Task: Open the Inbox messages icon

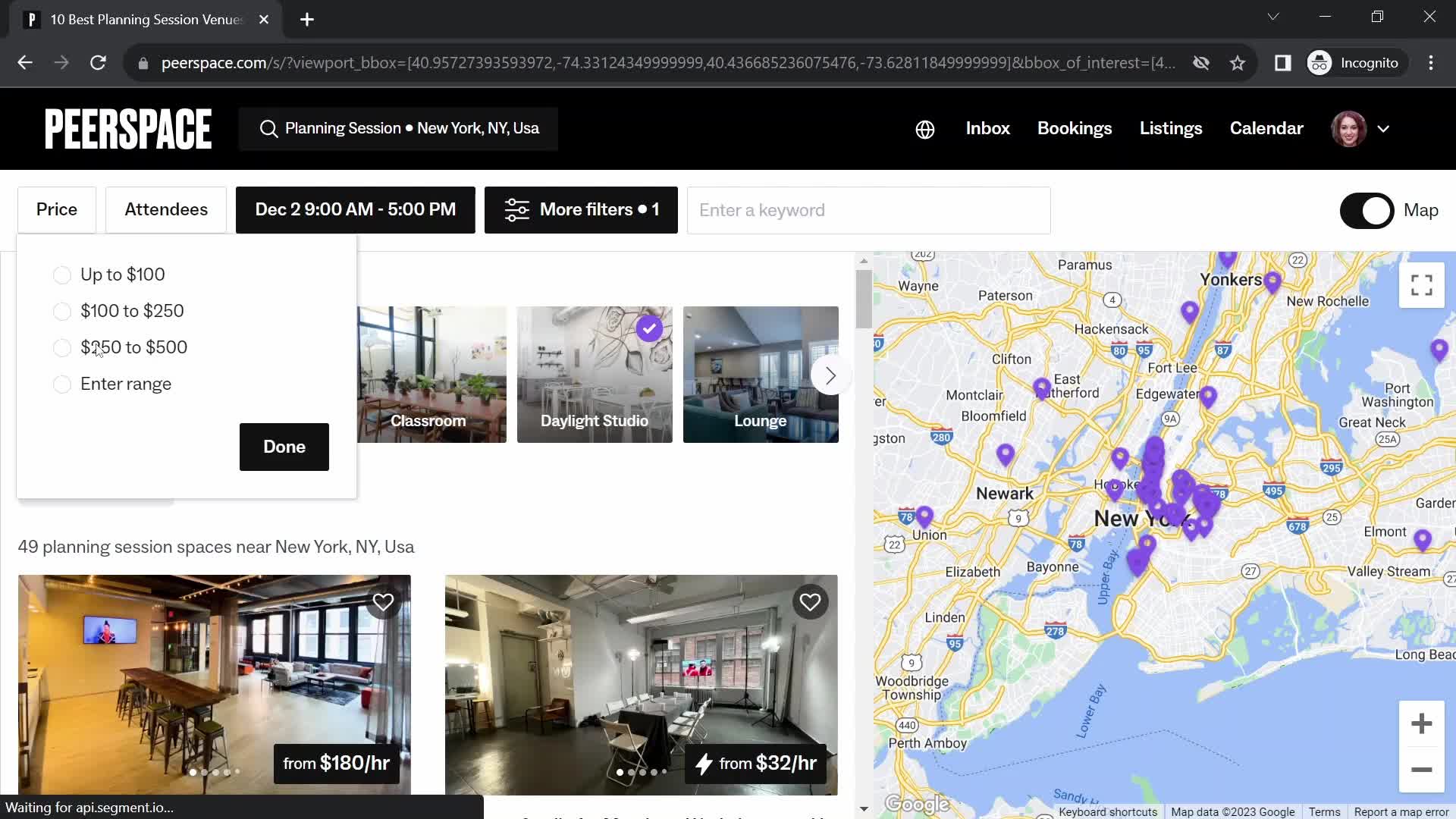Action: (988, 128)
